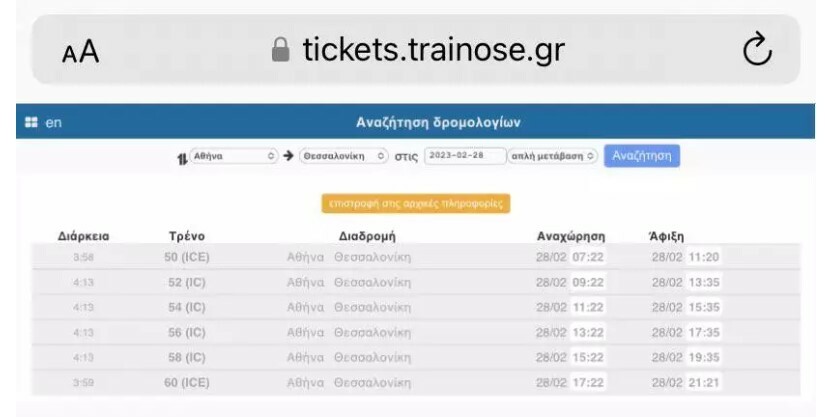The height and width of the screenshot is (417, 825).
Task: Open the Αθήνα departure station dropdown
Action: point(233,157)
